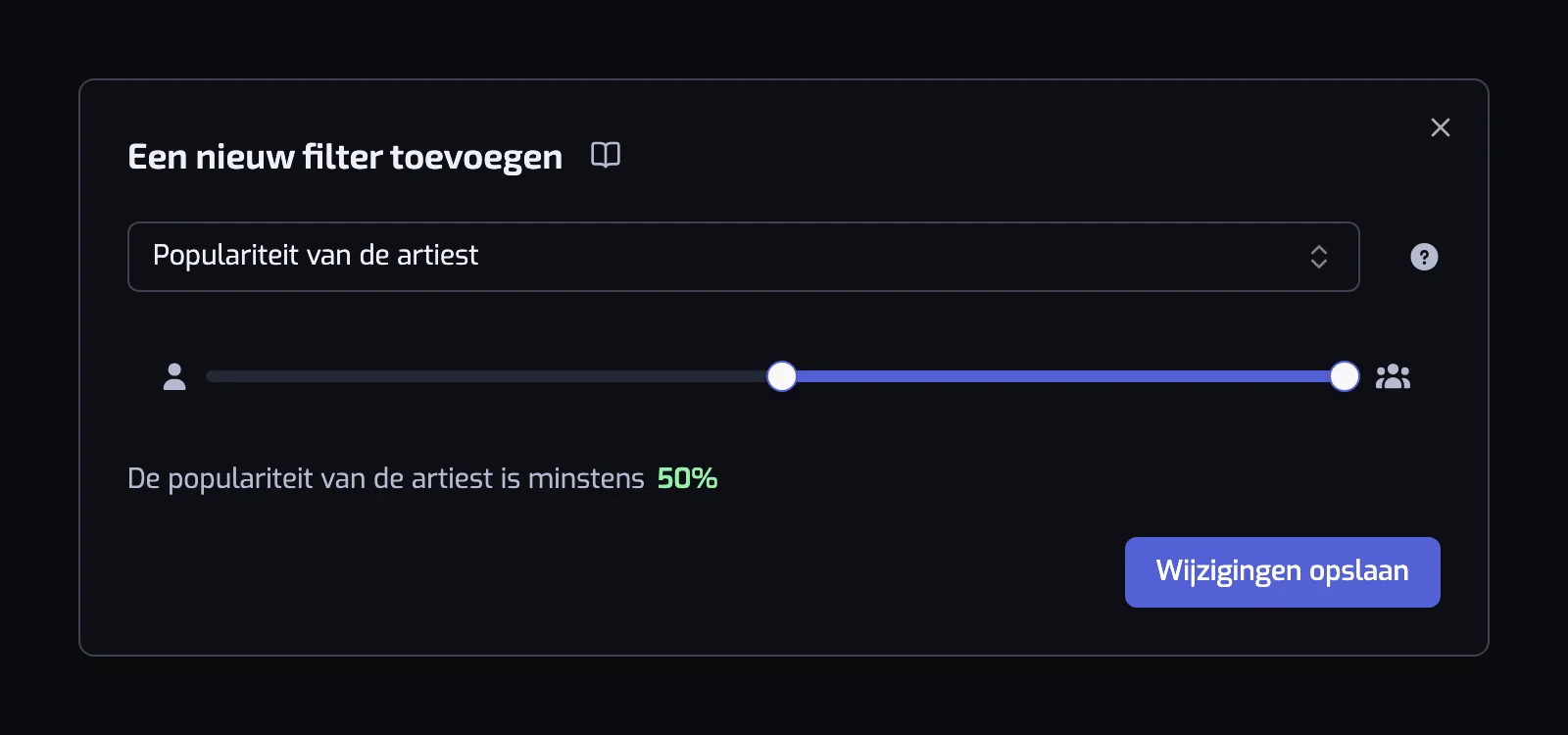This screenshot has height=735, width=1568.
Task: Click the Wijzigingen opslaan button
Action: click(x=1283, y=572)
